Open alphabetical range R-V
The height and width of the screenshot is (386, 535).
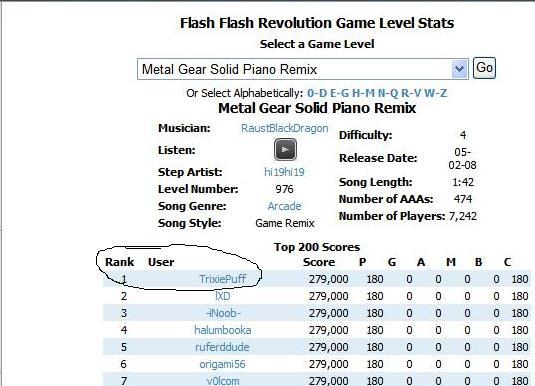coord(411,93)
